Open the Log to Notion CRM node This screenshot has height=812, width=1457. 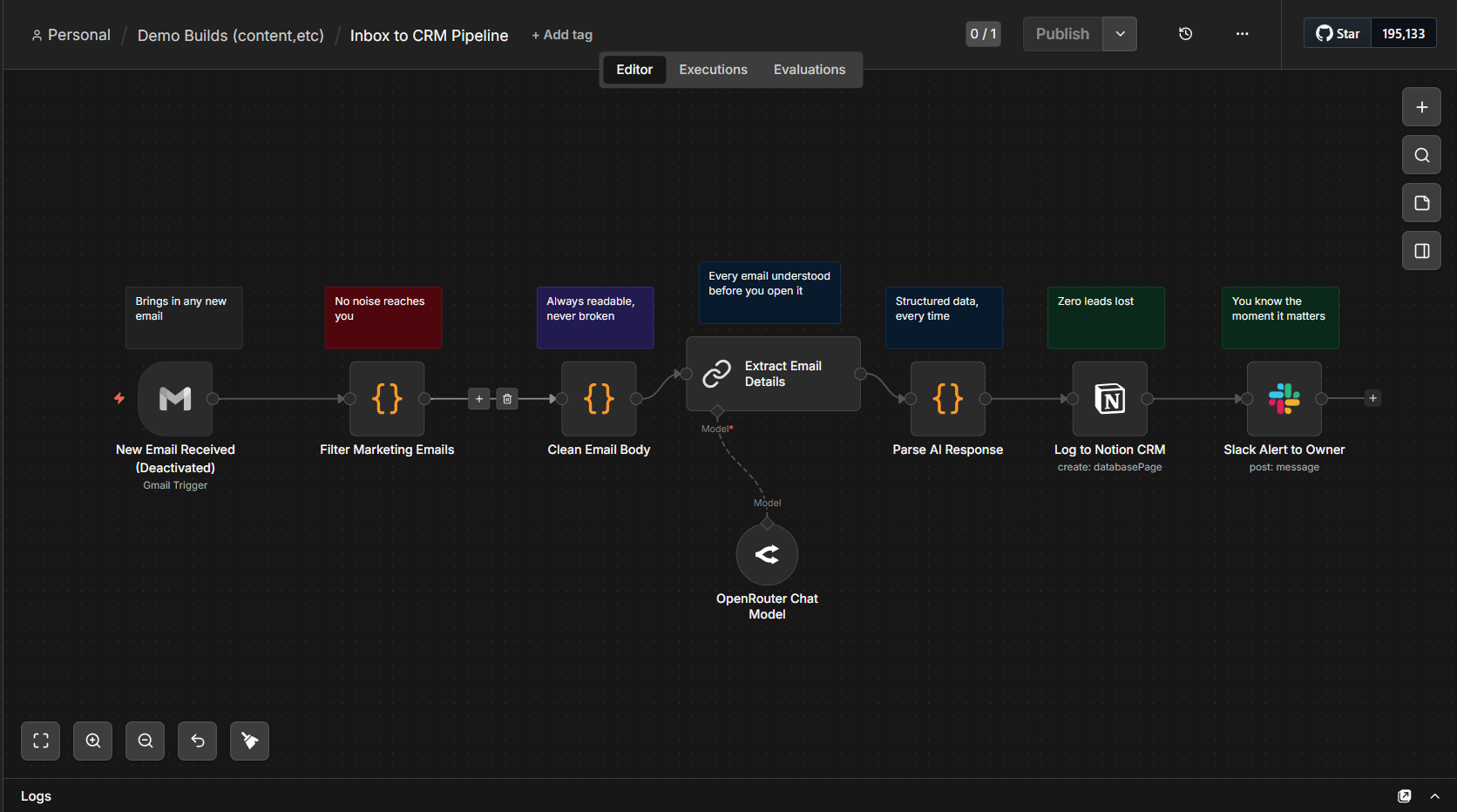click(1110, 398)
